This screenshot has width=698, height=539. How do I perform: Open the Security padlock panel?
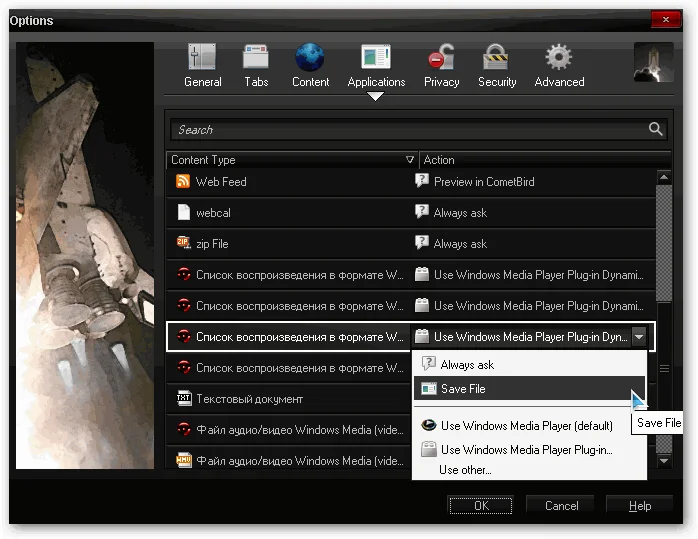pyautogui.click(x=496, y=66)
